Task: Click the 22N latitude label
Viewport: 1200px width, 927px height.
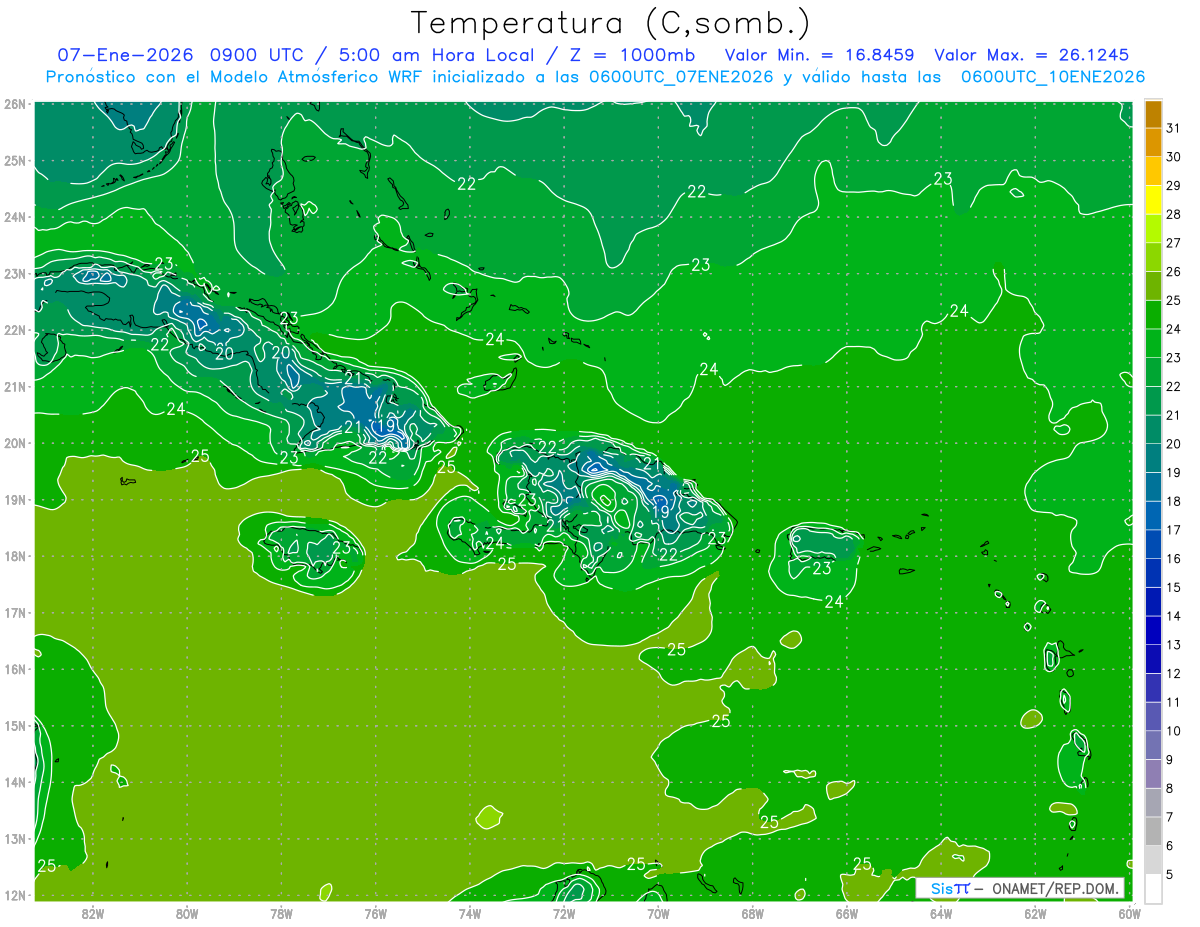Action: pyautogui.click(x=14, y=330)
